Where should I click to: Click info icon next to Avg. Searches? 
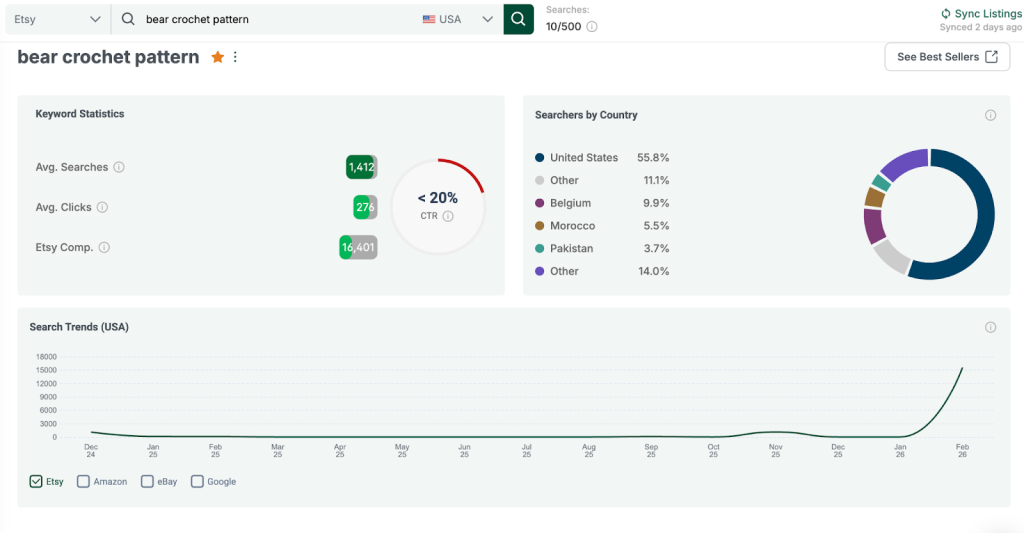(119, 168)
